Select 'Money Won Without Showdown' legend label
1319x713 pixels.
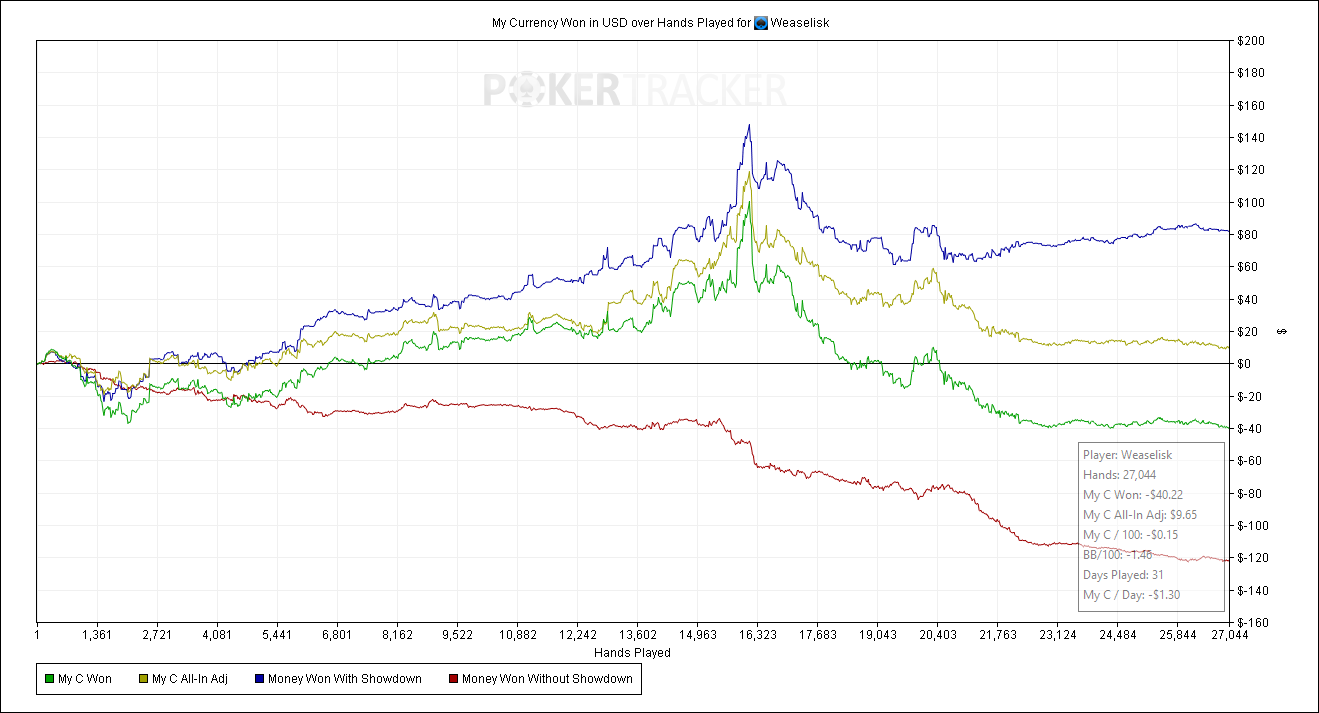[547, 679]
